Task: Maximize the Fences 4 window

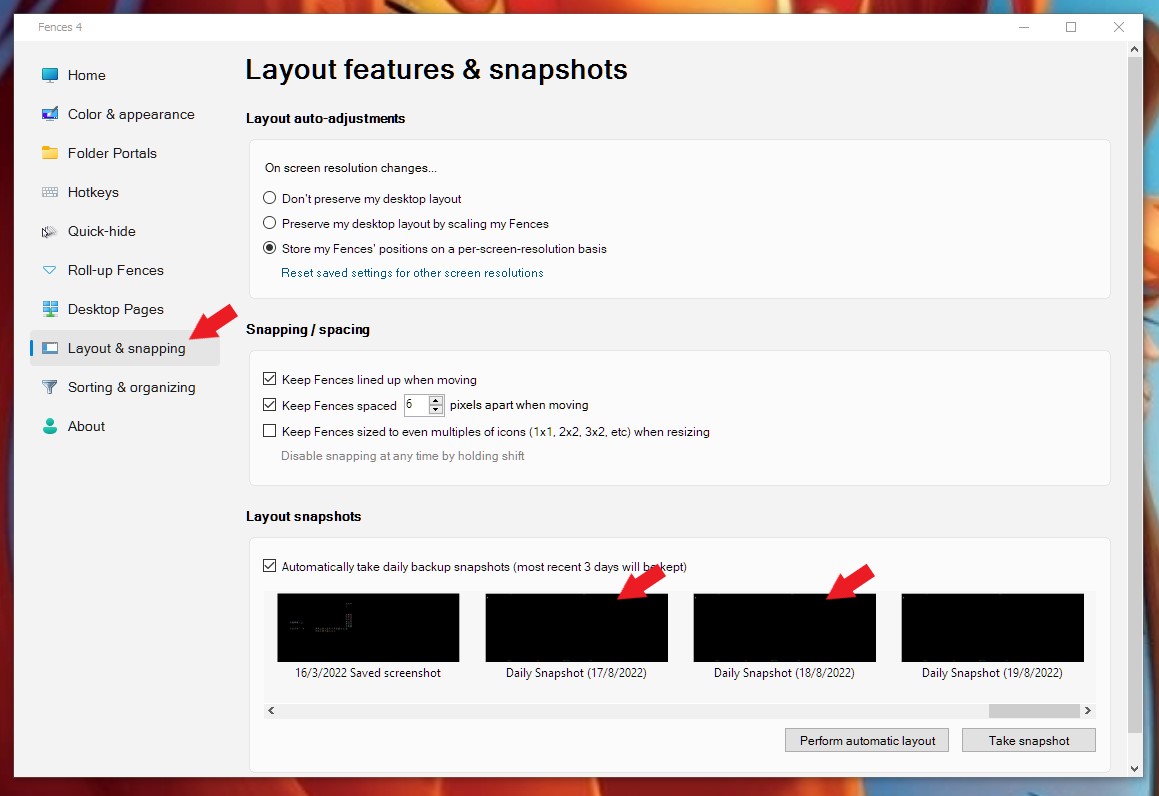Action: 1071,27
